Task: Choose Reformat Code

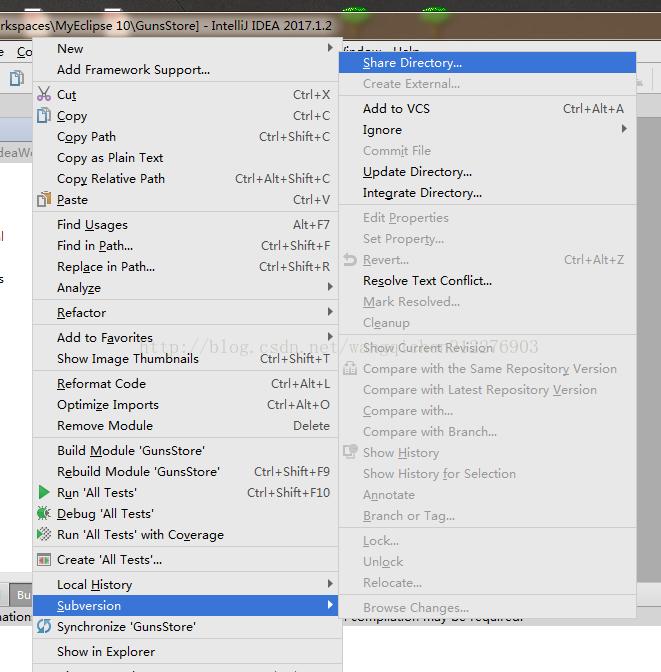Action: click(x=185, y=383)
